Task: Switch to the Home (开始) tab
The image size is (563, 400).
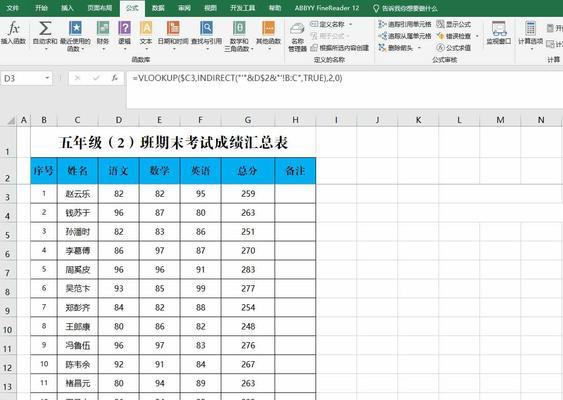Action: [x=41, y=8]
